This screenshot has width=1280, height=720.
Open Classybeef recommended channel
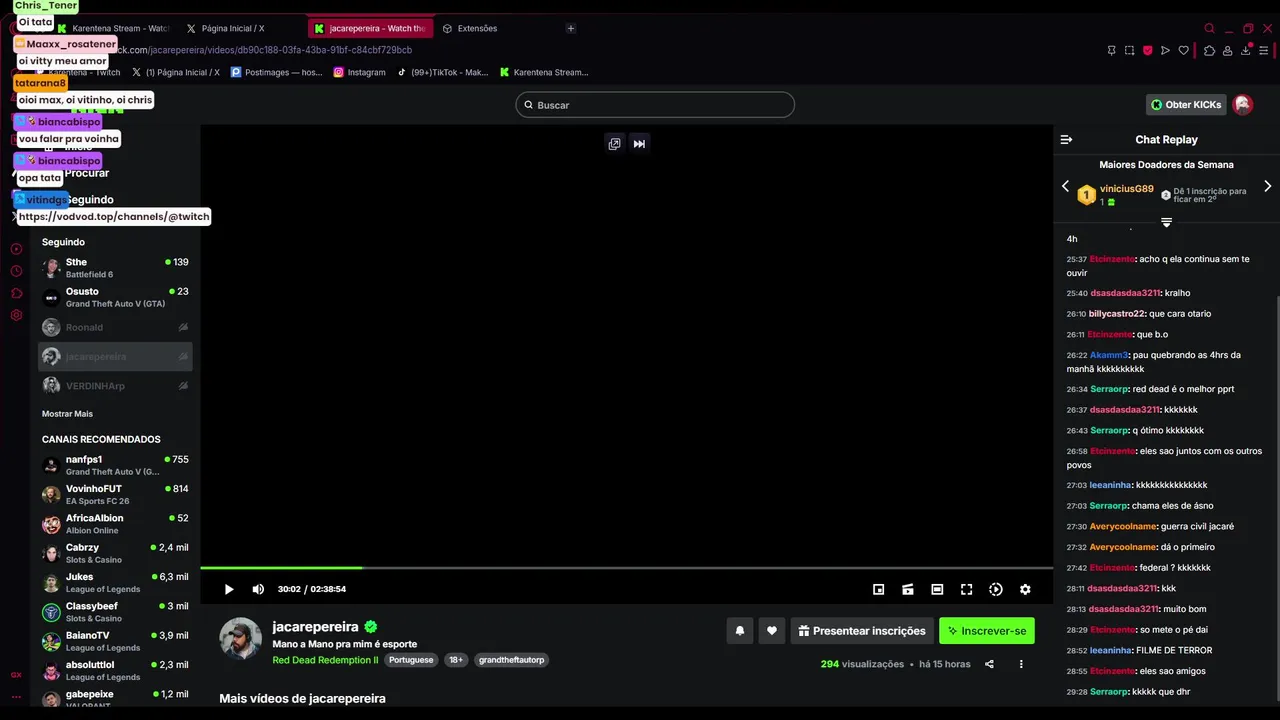click(116, 612)
